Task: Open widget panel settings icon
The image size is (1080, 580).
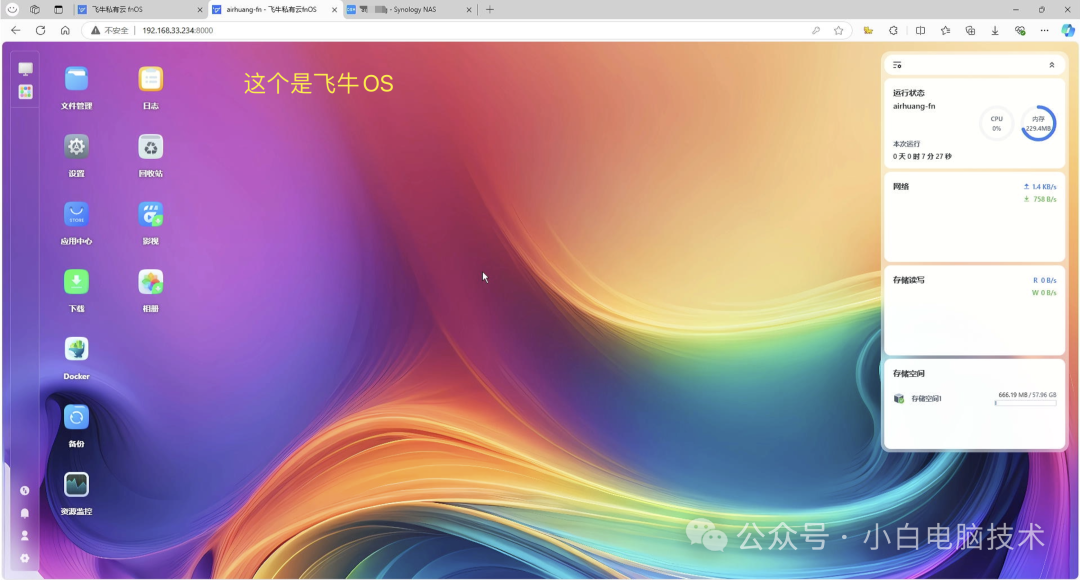Action: click(897, 65)
